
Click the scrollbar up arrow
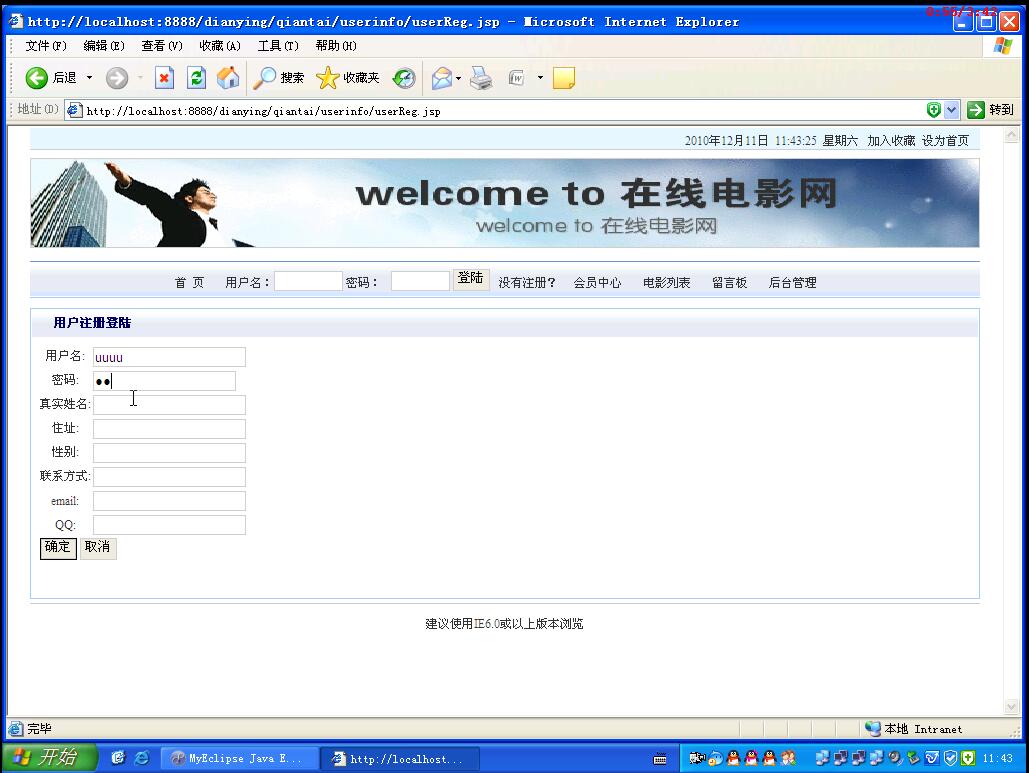pyautogui.click(x=1011, y=135)
